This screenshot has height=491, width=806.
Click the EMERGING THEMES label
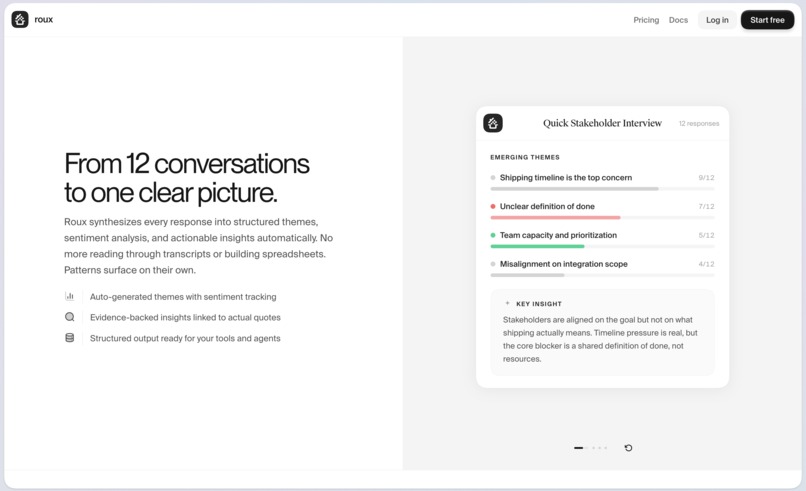coord(525,157)
